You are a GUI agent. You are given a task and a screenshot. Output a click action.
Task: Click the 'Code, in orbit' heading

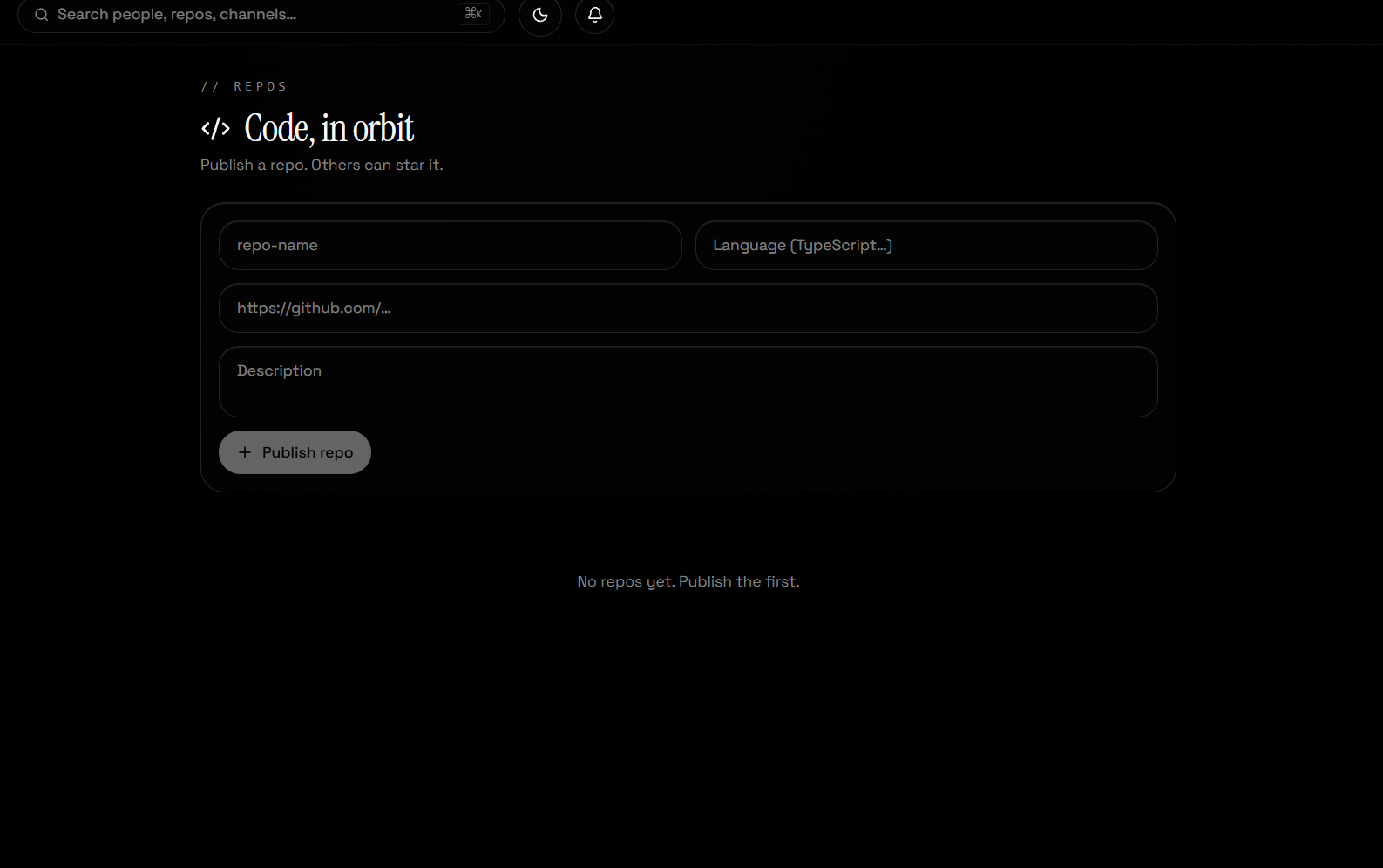click(329, 129)
